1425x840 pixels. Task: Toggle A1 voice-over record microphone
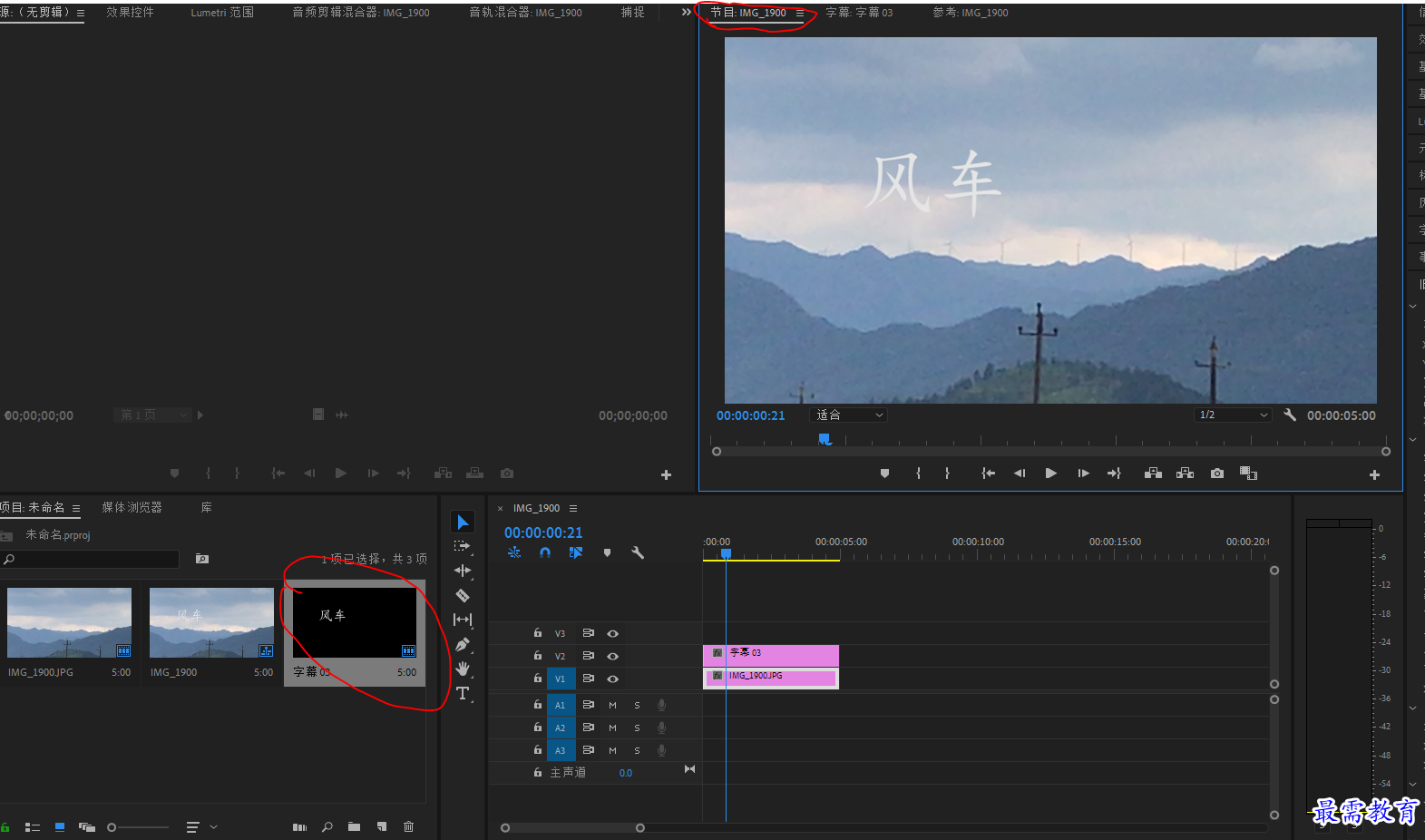(x=661, y=705)
